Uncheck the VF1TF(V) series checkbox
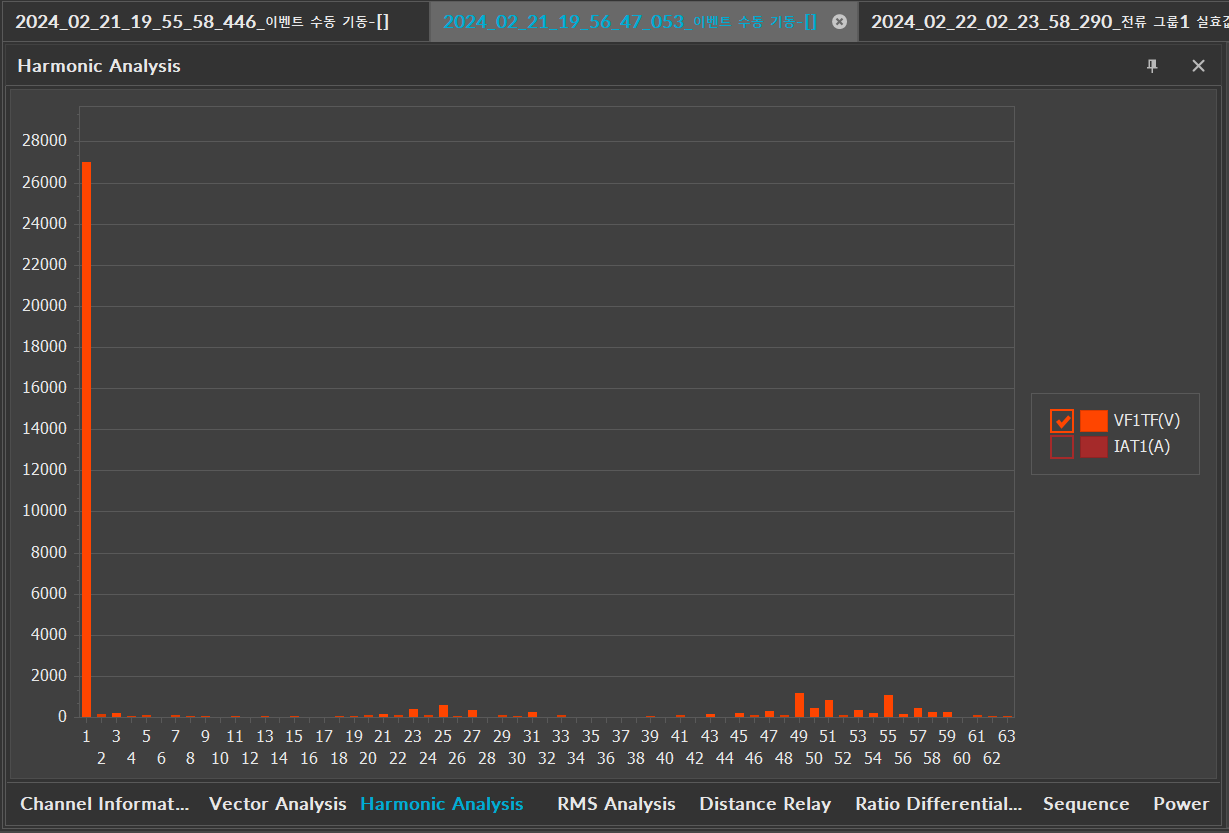This screenshot has width=1229, height=833. pyautogui.click(x=1062, y=421)
